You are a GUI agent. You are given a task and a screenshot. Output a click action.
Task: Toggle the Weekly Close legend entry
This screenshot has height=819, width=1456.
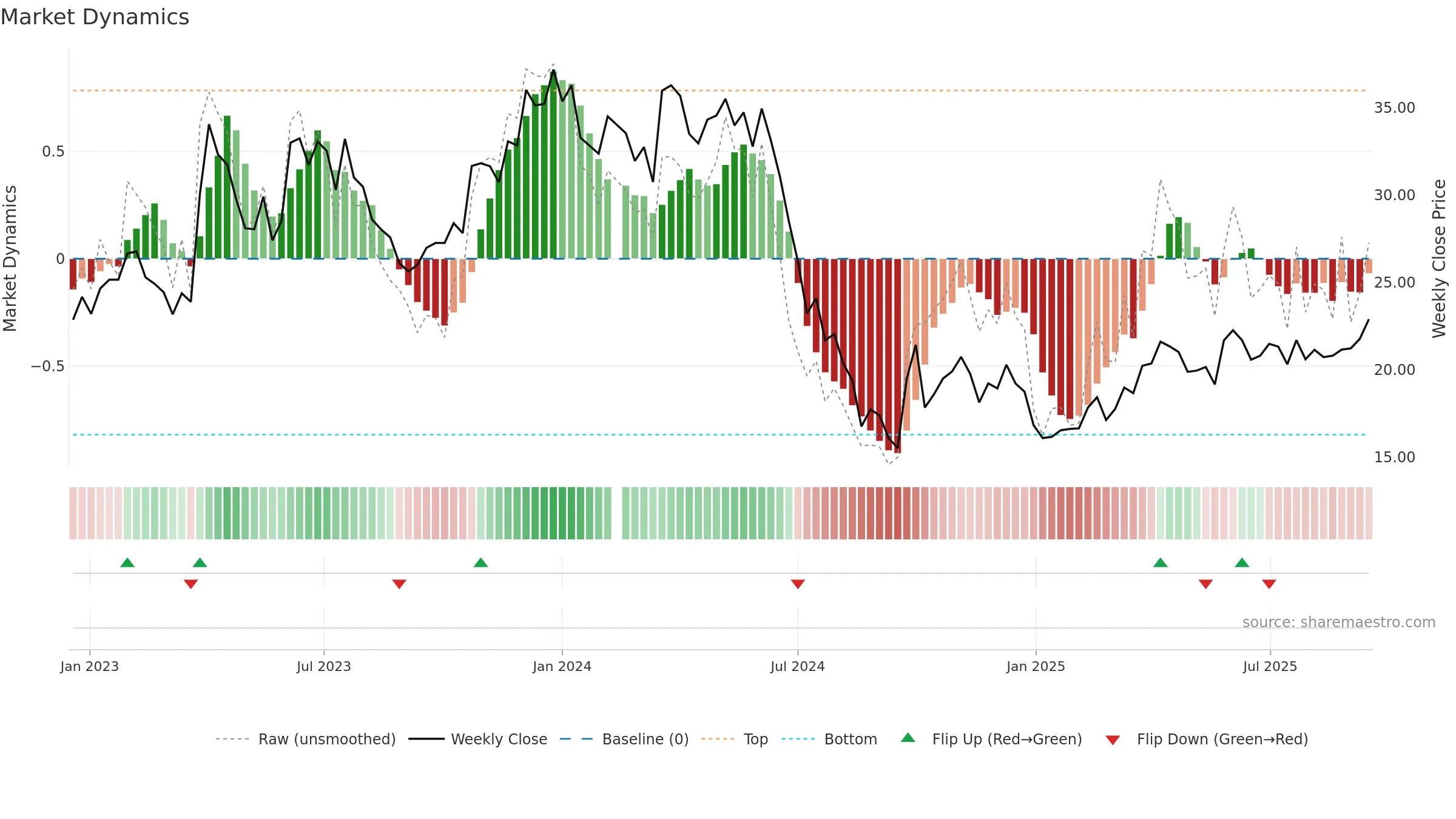point(477,739)
